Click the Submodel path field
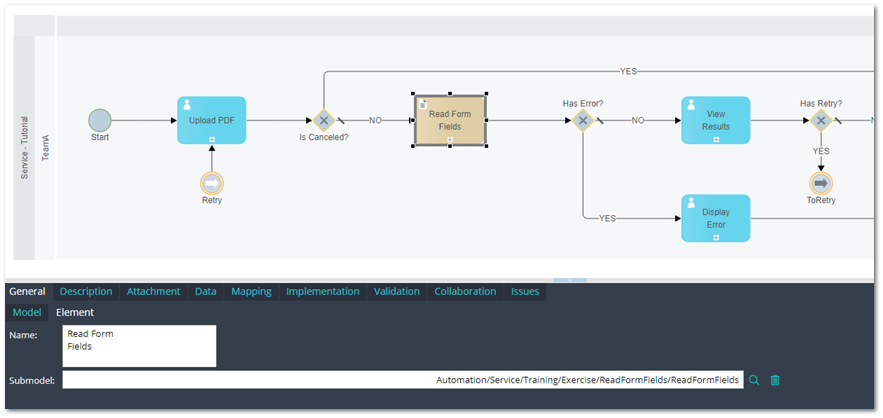This screenshot has height=418, width=883. click(x=403, y=380)
